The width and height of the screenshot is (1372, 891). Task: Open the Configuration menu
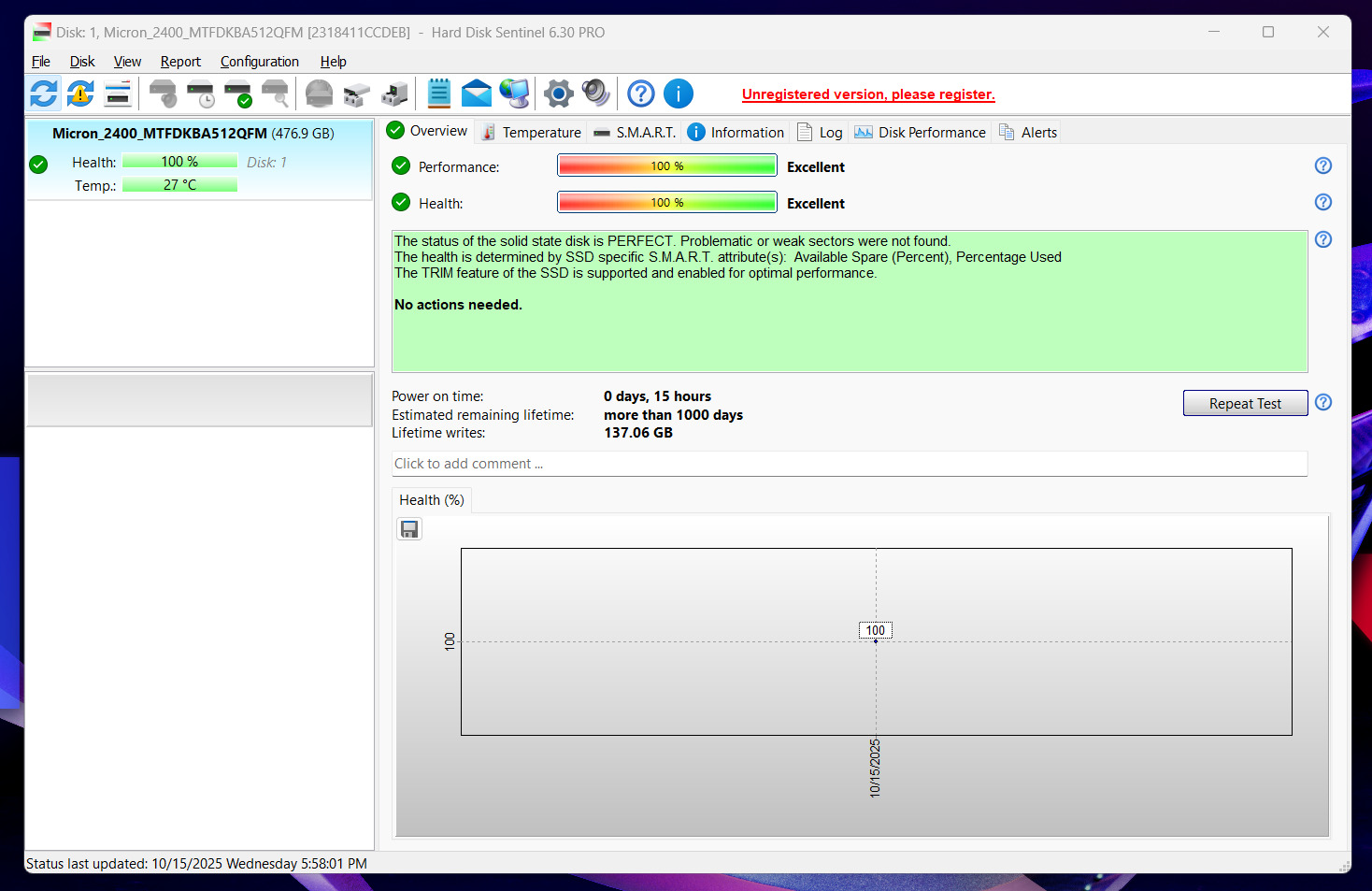[260, 62]
